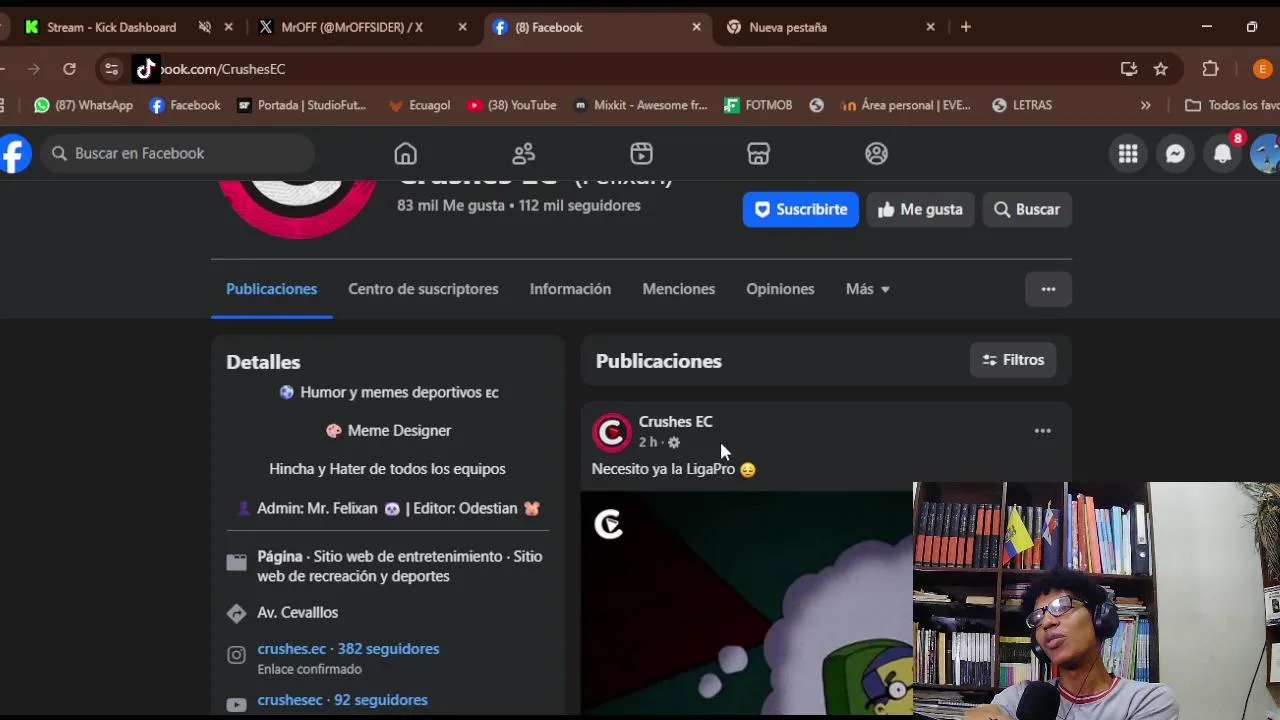Image resolution: width=1280 pixels, height=720 pixels.
Task: Open the Groups icon in Facebook nav
Action: 876,153
